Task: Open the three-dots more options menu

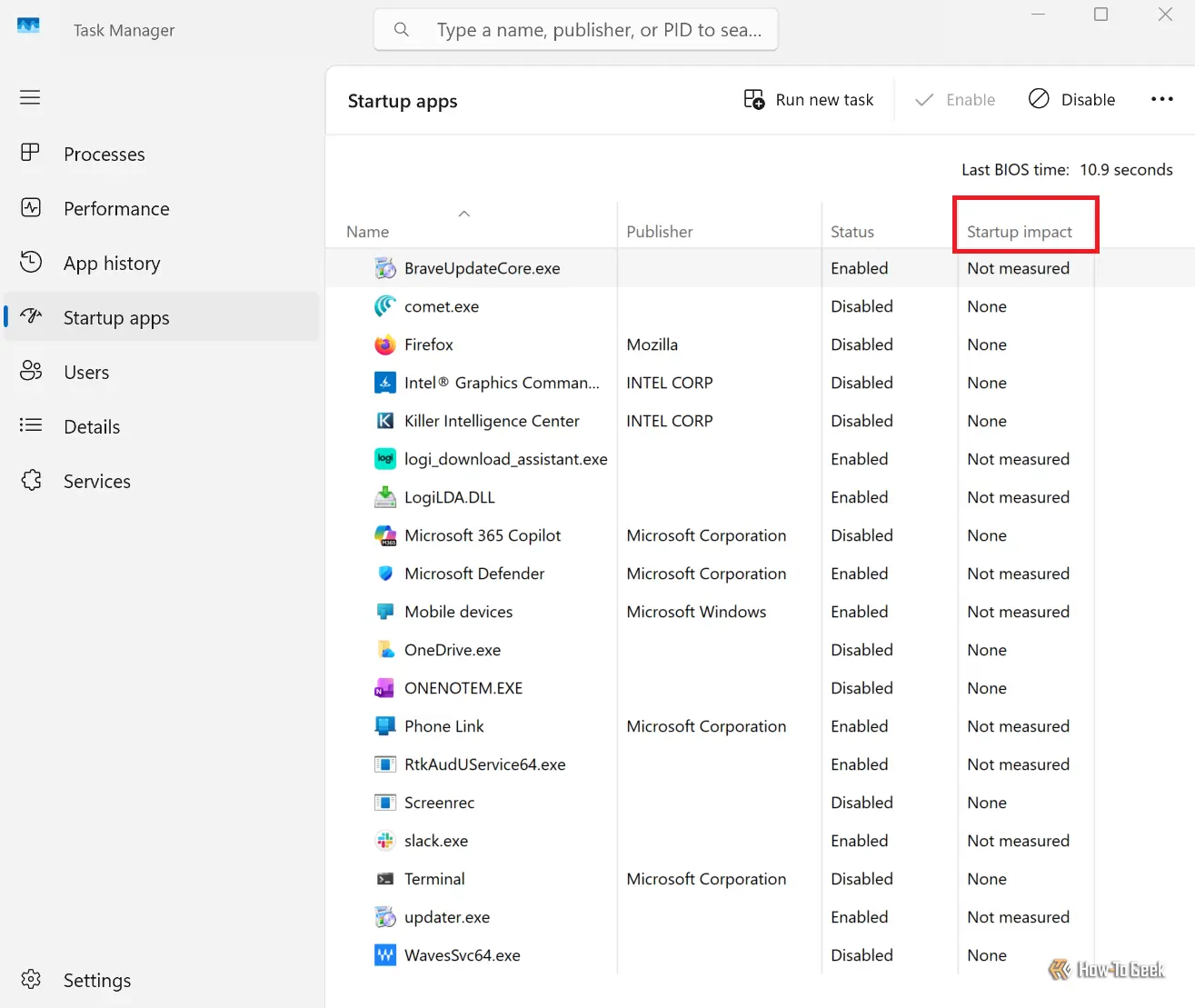Action: point(1162,99)
